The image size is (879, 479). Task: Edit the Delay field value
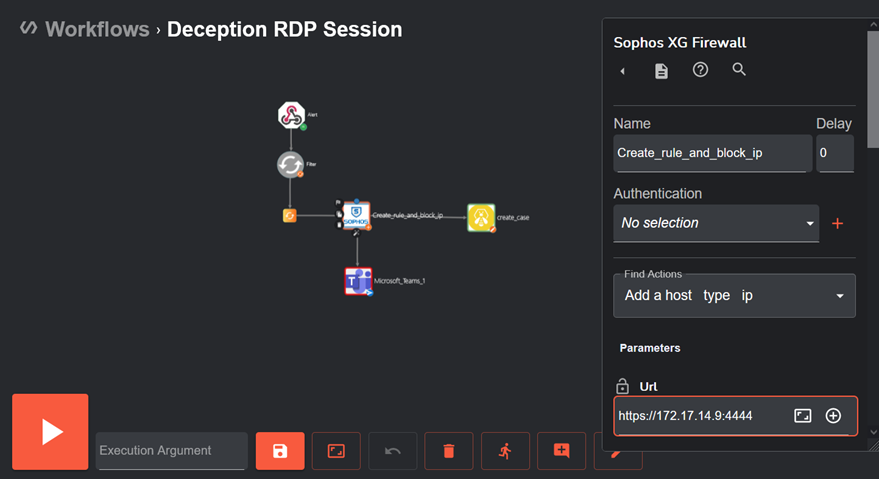coord(835,153)
